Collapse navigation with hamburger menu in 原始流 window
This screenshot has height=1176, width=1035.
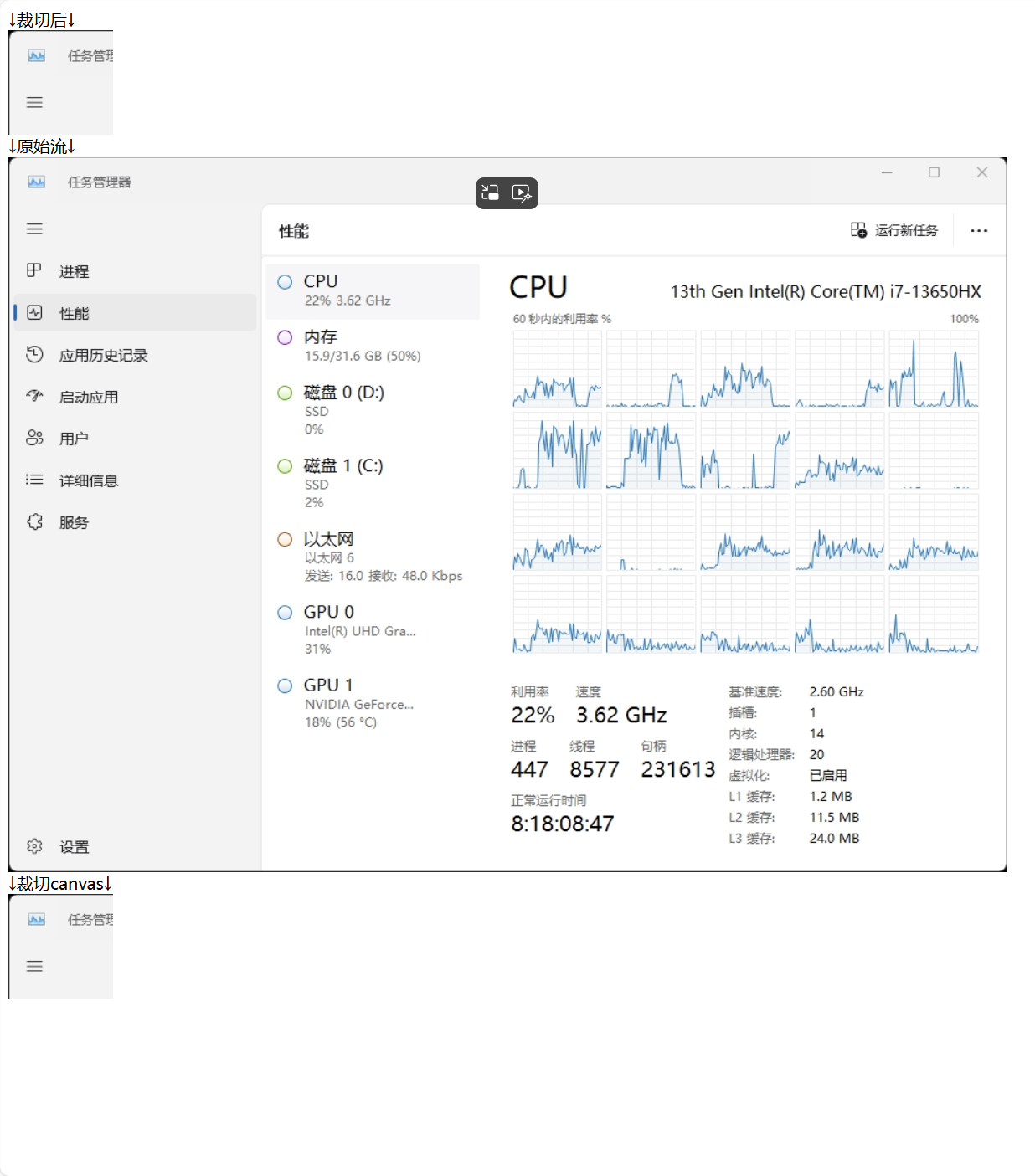point(34,229)
